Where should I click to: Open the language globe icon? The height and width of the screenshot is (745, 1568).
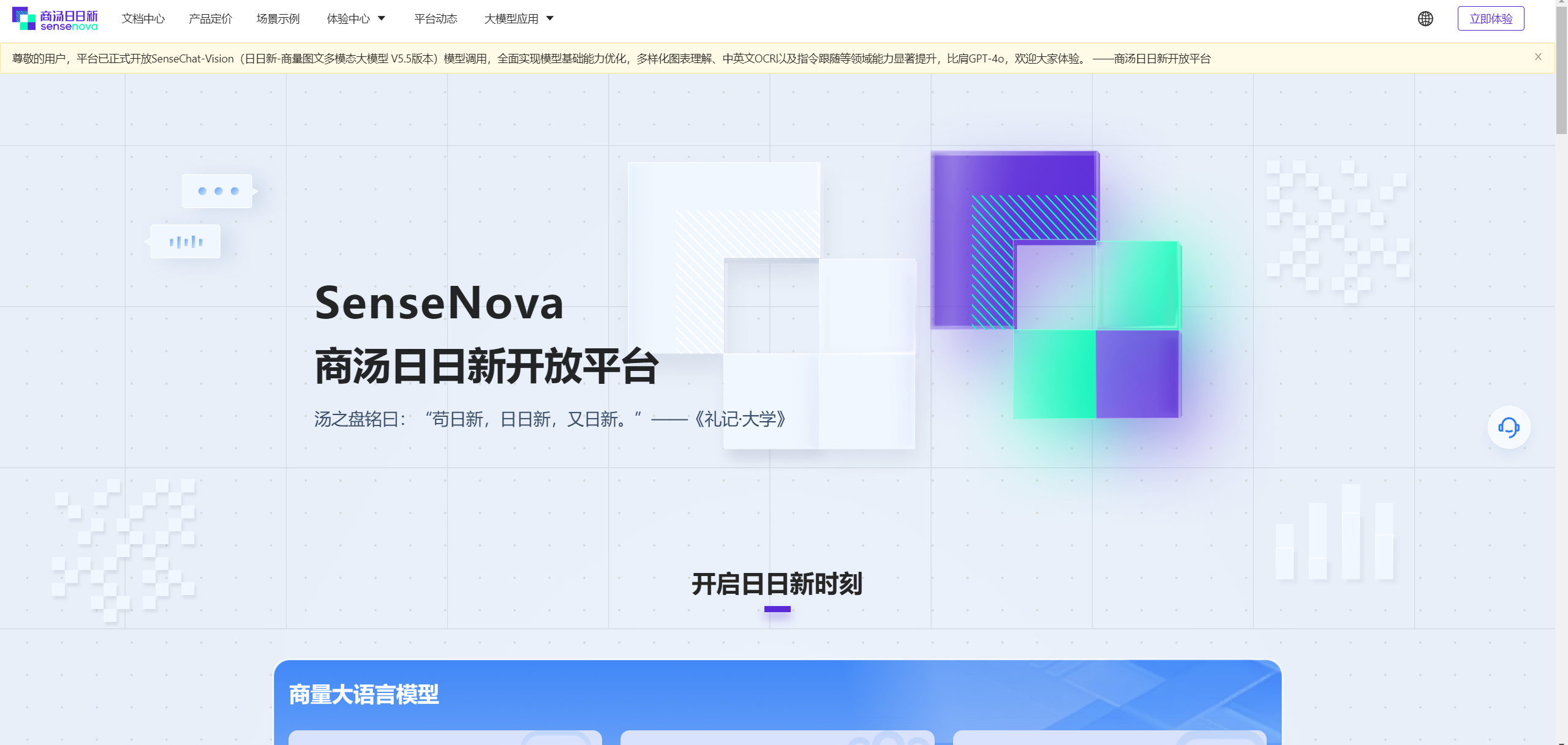(1425, 18)
